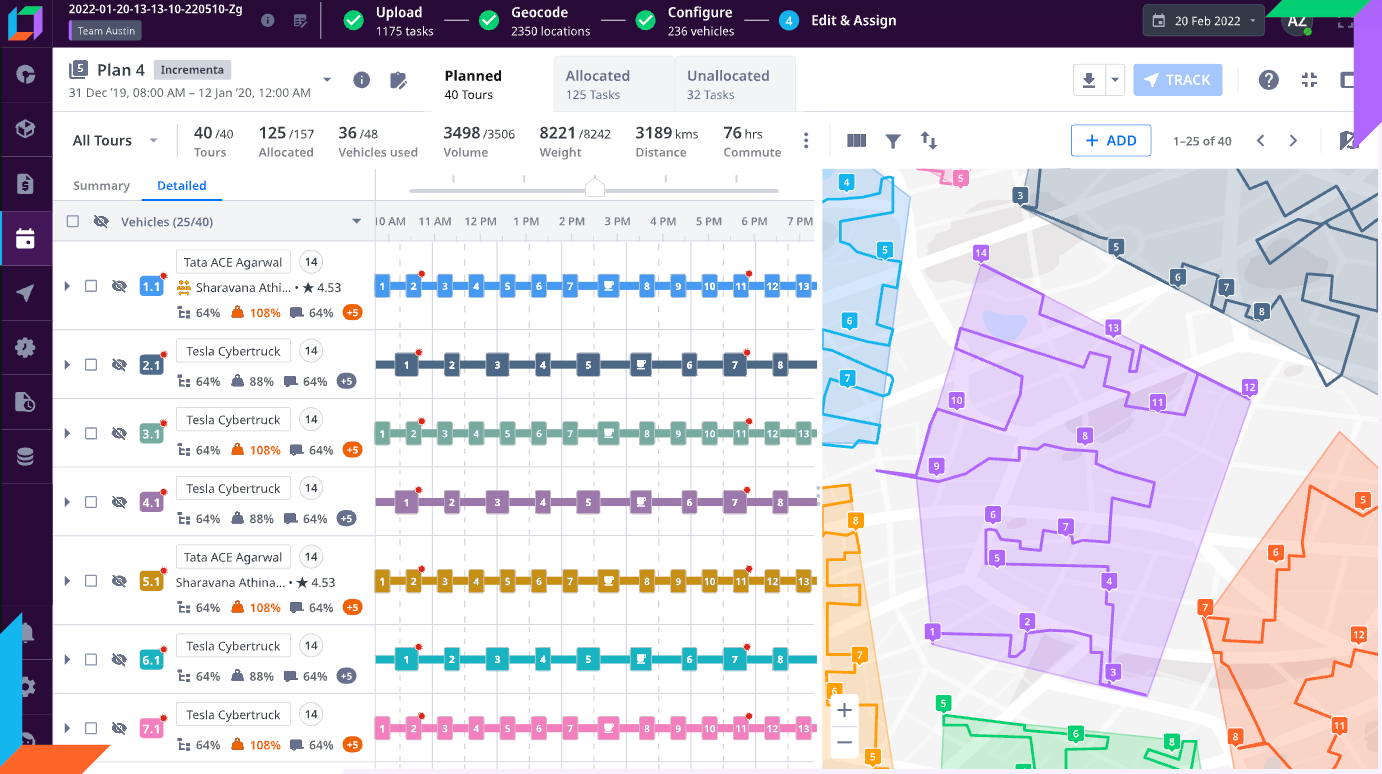This screenshot has height=774, width=1382.
Task: Click the filter icon next to columns view
Action: pyautogui.click(x=893, y=141)
